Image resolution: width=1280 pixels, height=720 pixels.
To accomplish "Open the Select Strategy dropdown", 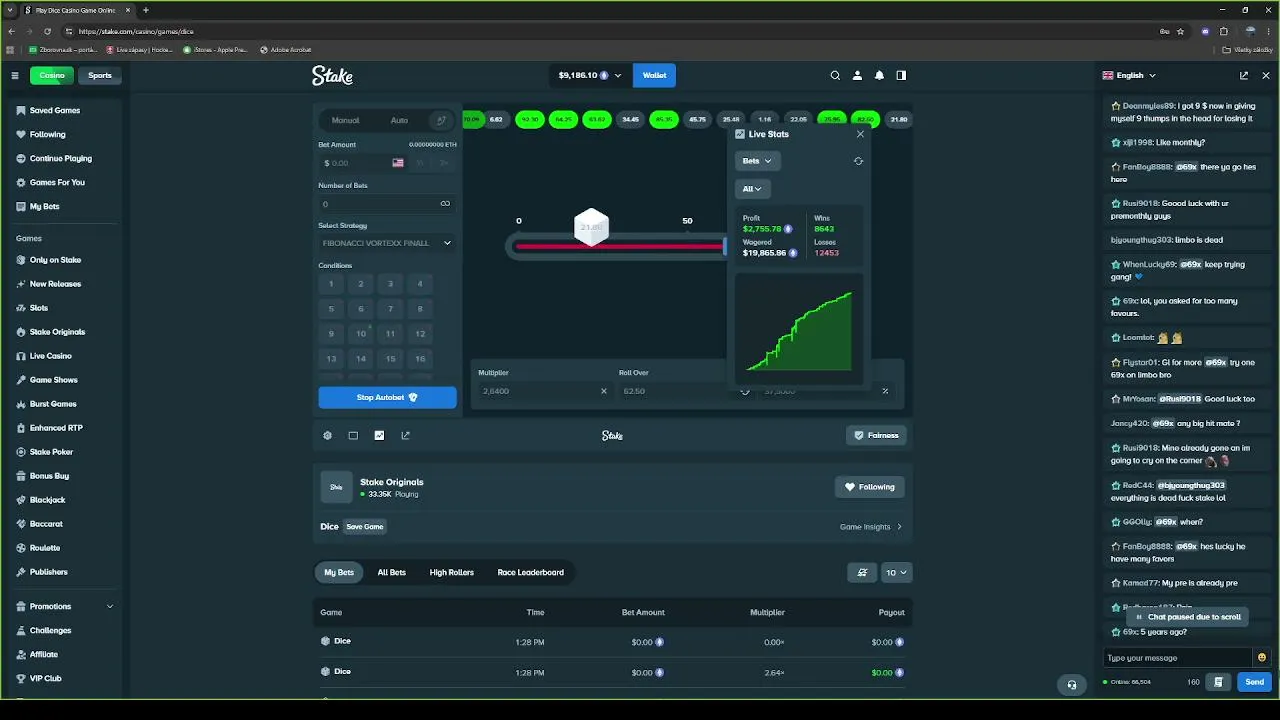I will [x=387, y=243].
